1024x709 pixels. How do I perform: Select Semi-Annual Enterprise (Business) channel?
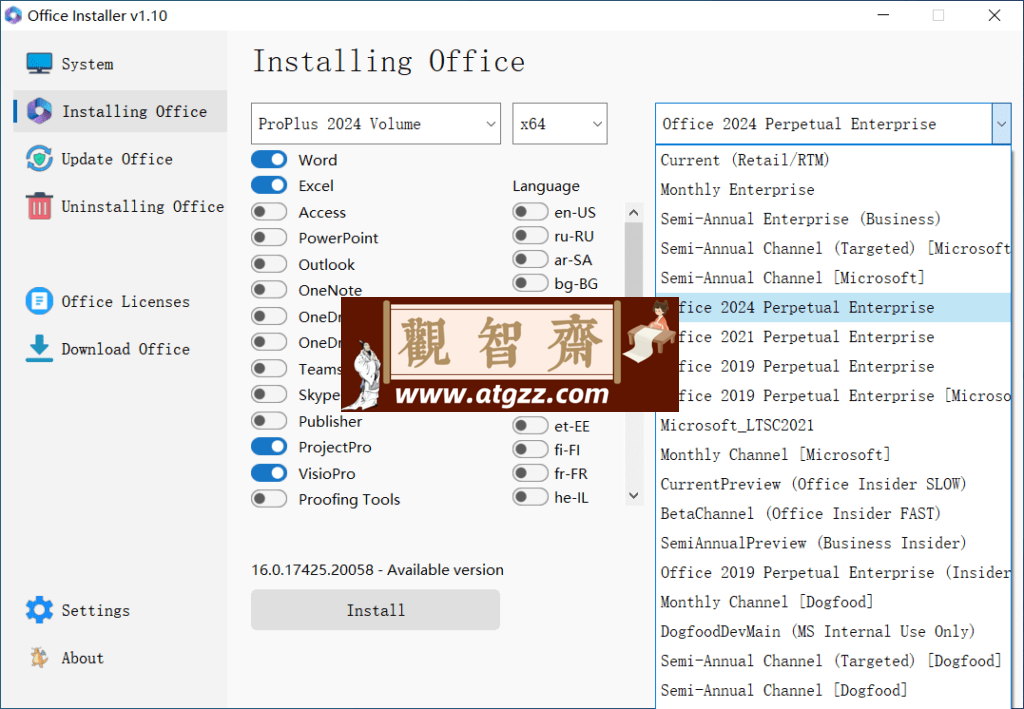pos(833,219)
